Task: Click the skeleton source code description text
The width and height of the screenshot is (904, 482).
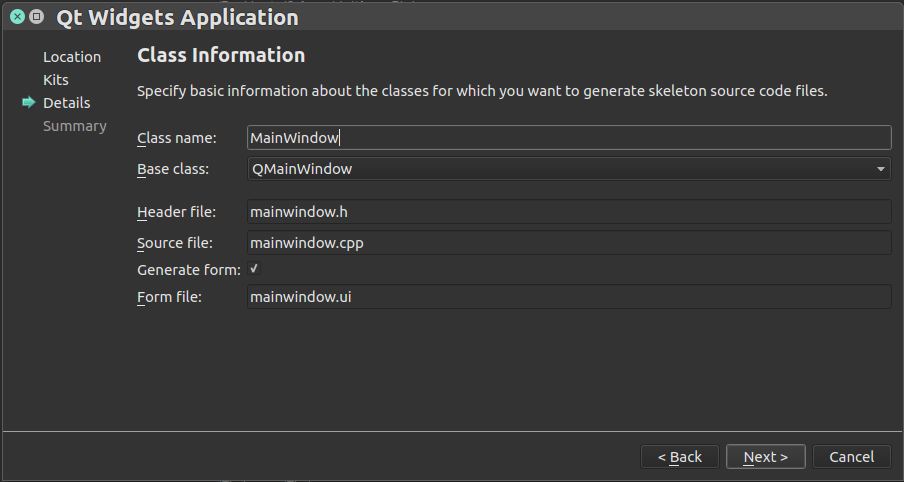Action: [482, 91]
